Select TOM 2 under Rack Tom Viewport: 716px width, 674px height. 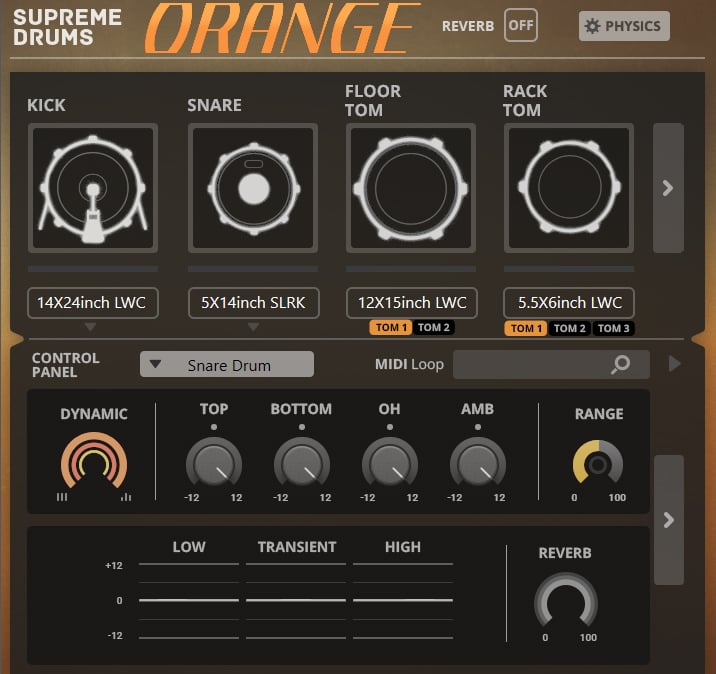click(569, 329)
